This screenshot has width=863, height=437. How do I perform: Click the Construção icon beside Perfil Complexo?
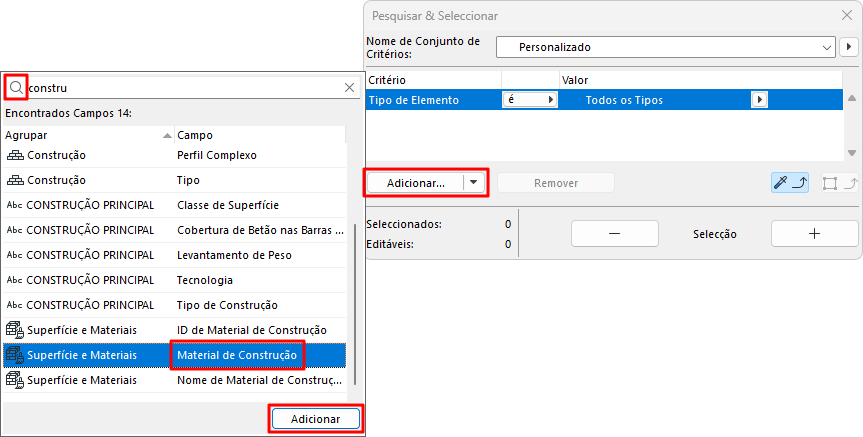coord(15,155)
